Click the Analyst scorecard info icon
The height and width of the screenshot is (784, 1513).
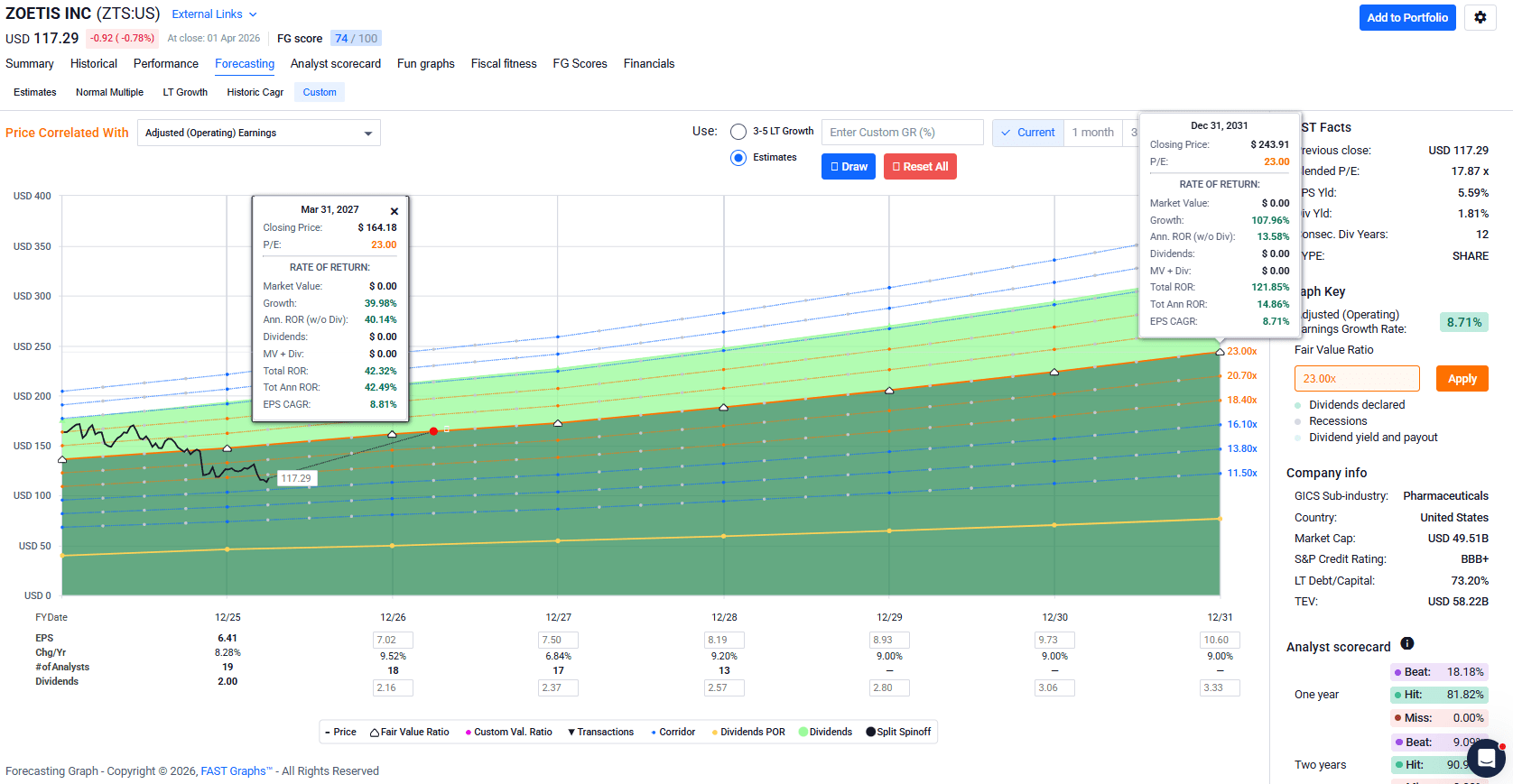[x=1406, y=643]
